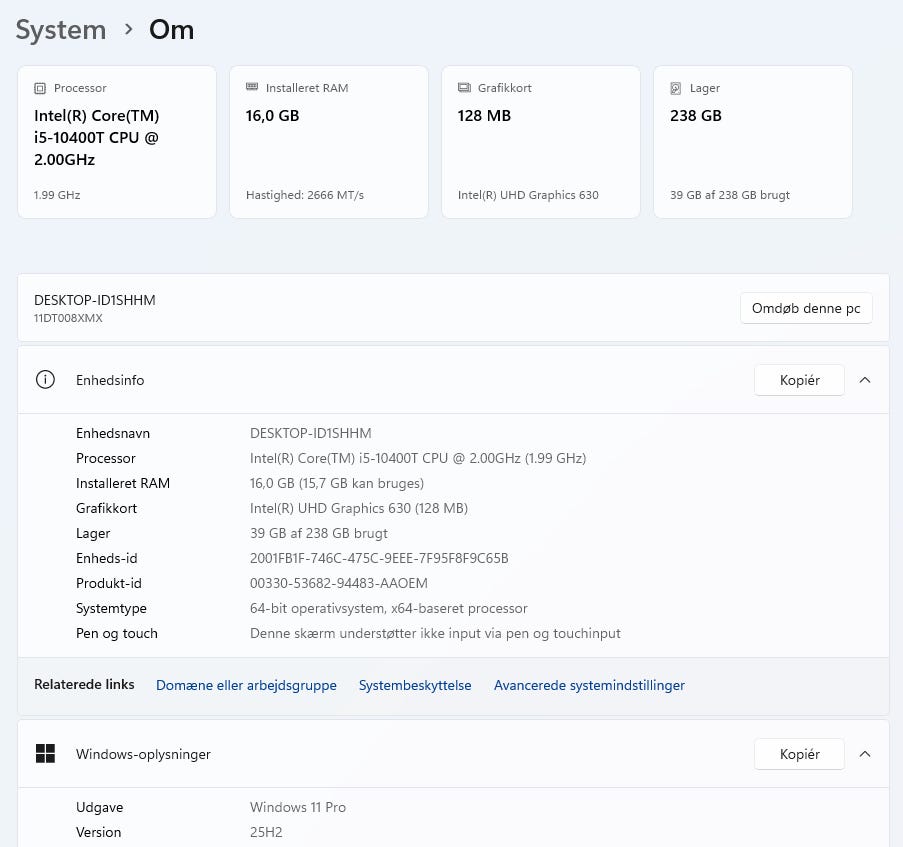Click the Systemtype row label
The width and height of the screenshot is (903, 847).
click(111, 608)
